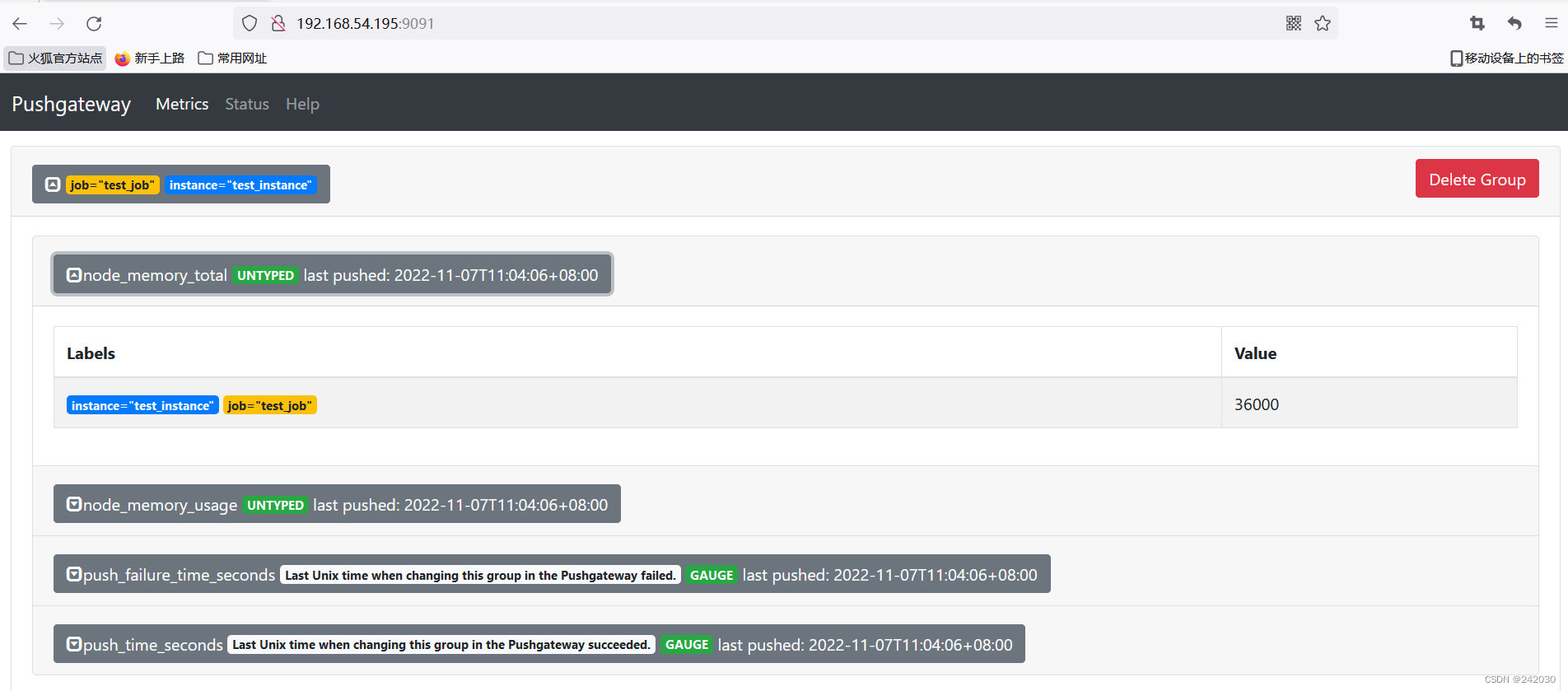Open the 火狐官方站点 bookmark folder

[x=55, y=58]
